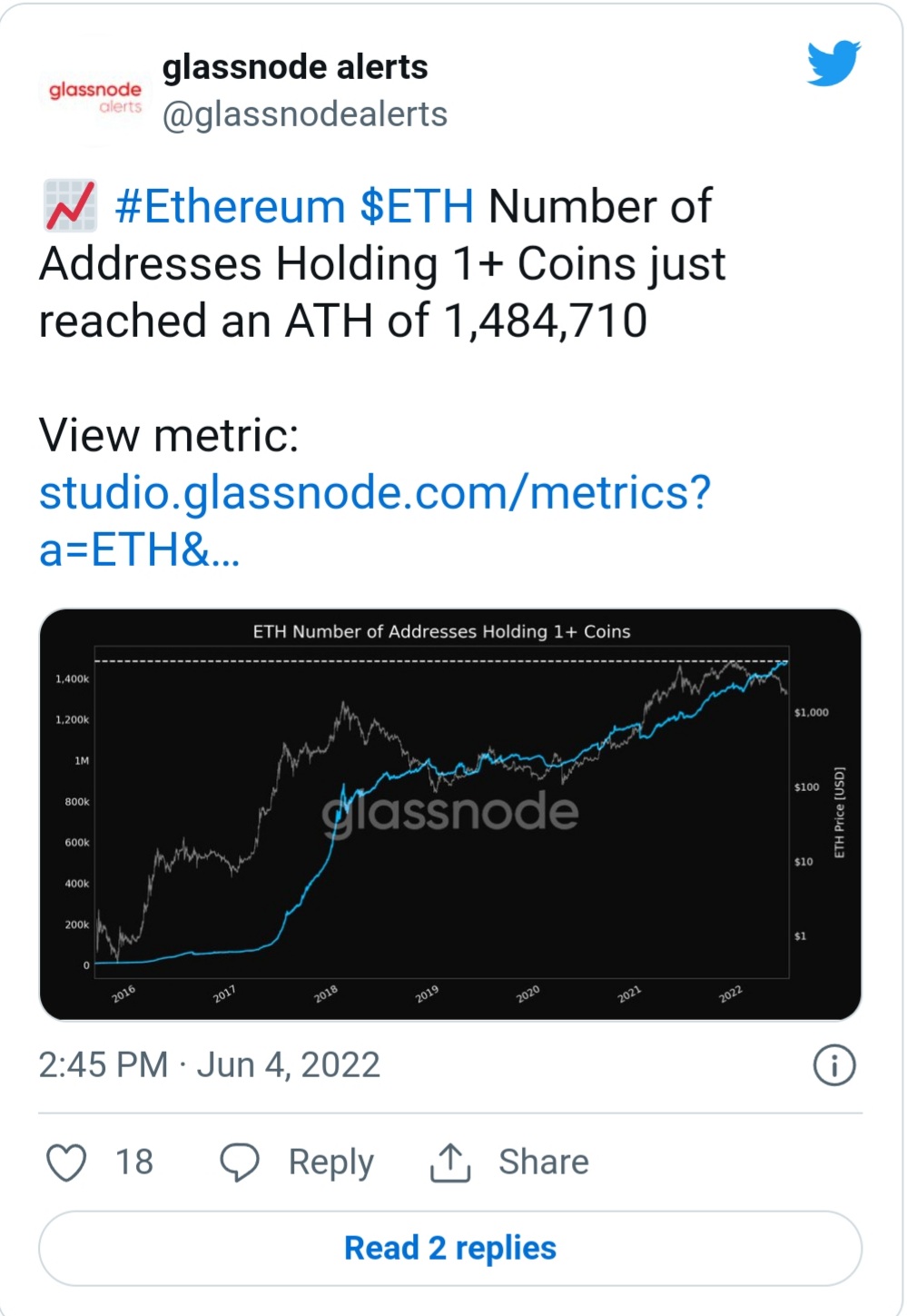Click the 18 likes count

click(x=134, y=1163)
